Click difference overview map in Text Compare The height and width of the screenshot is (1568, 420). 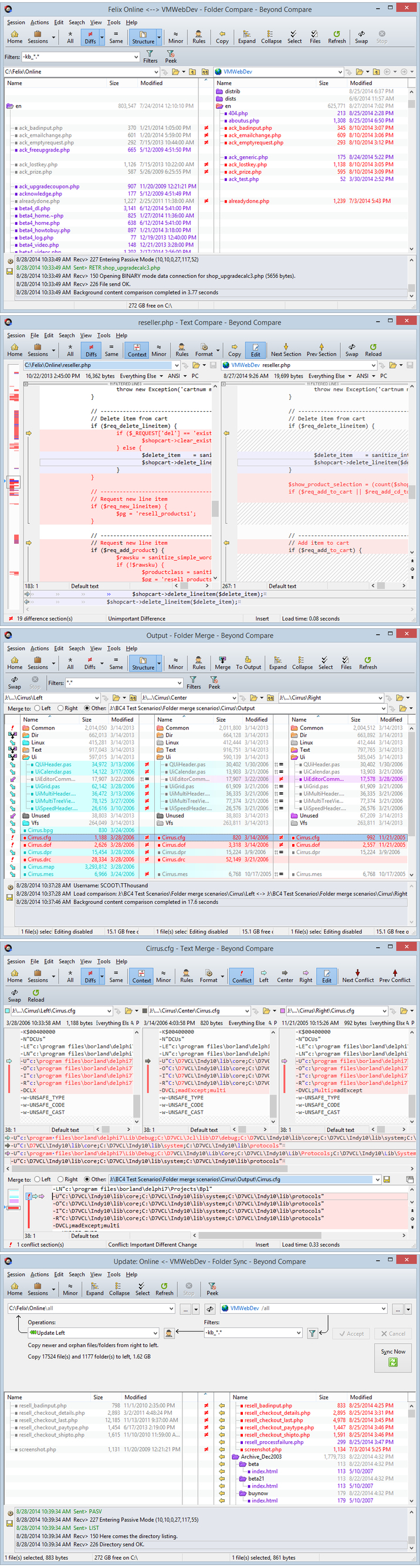[14, 481]
